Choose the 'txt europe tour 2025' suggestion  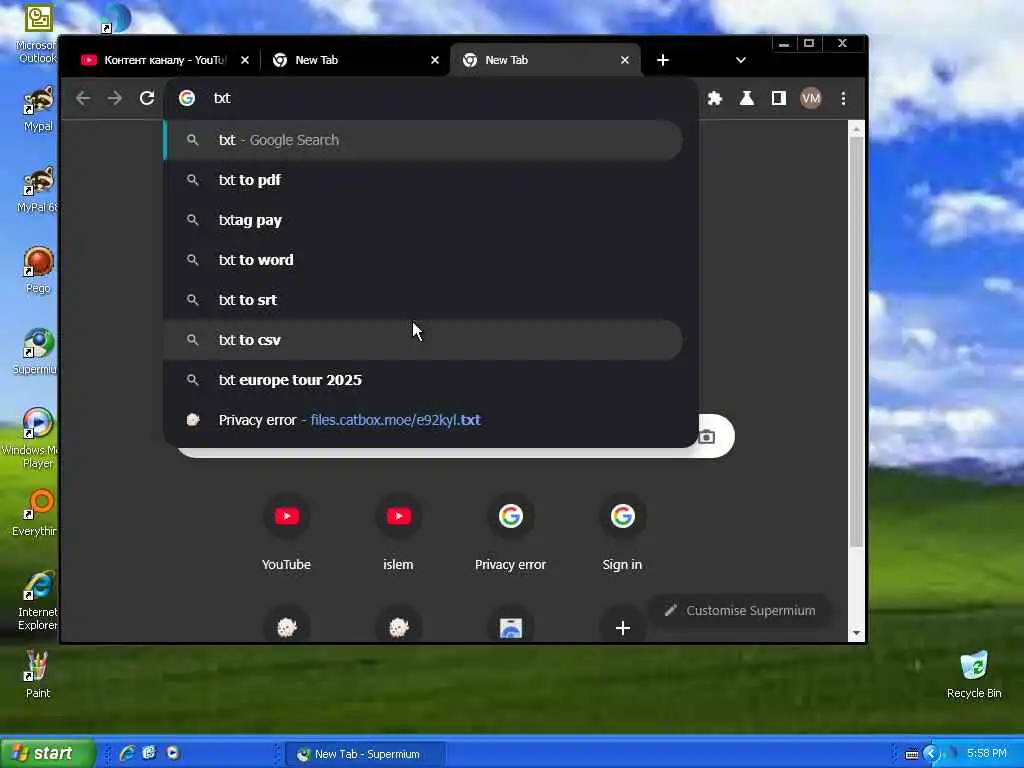pos(423,380)
